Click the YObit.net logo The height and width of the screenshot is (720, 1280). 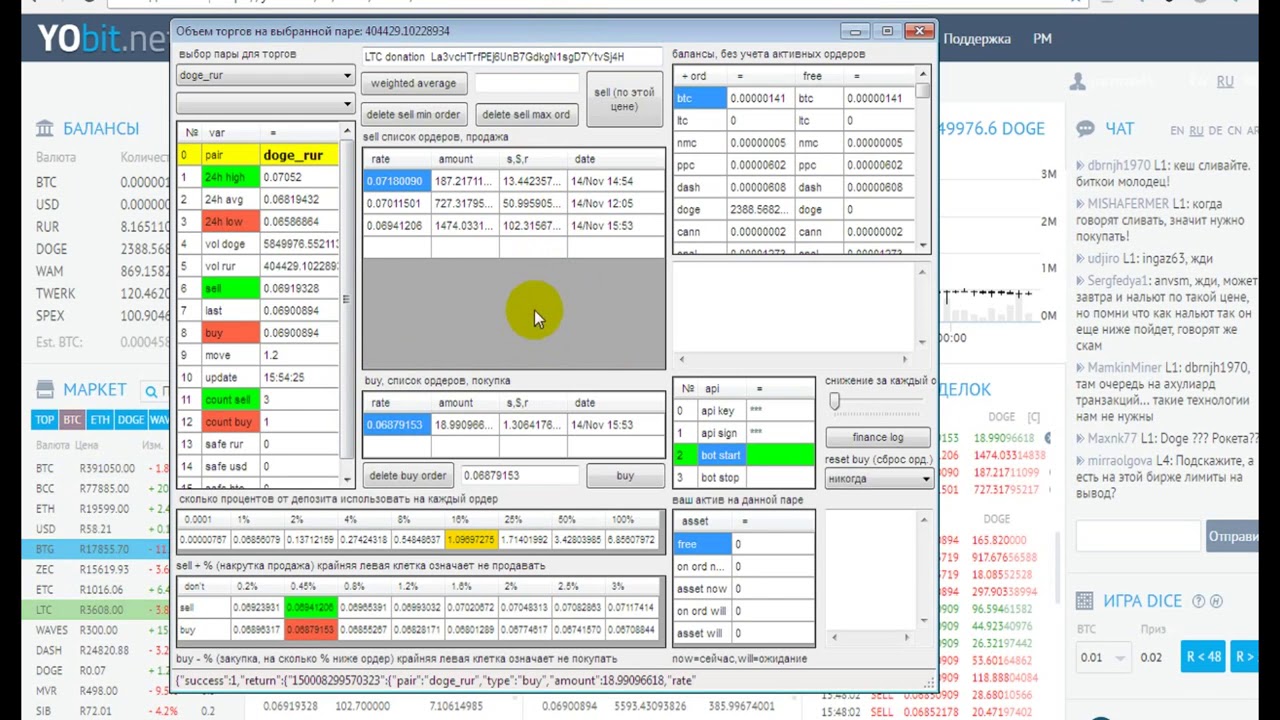click(x=102, y=39)
